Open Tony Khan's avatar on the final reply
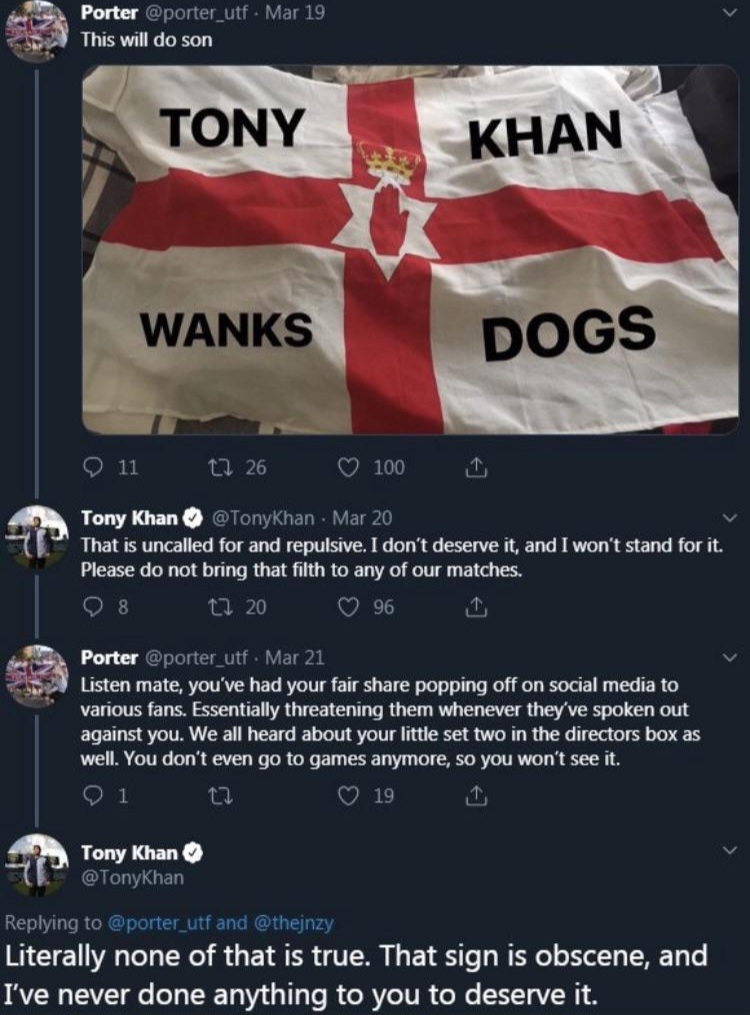This screenshot has height=1015, width=750. tap(37, 865)
